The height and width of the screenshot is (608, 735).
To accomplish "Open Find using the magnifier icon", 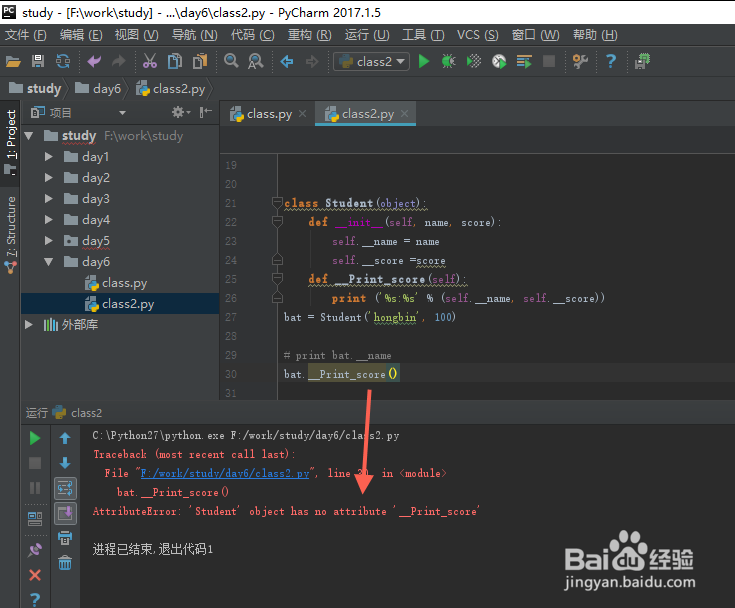I will click(x=231, y=61).
